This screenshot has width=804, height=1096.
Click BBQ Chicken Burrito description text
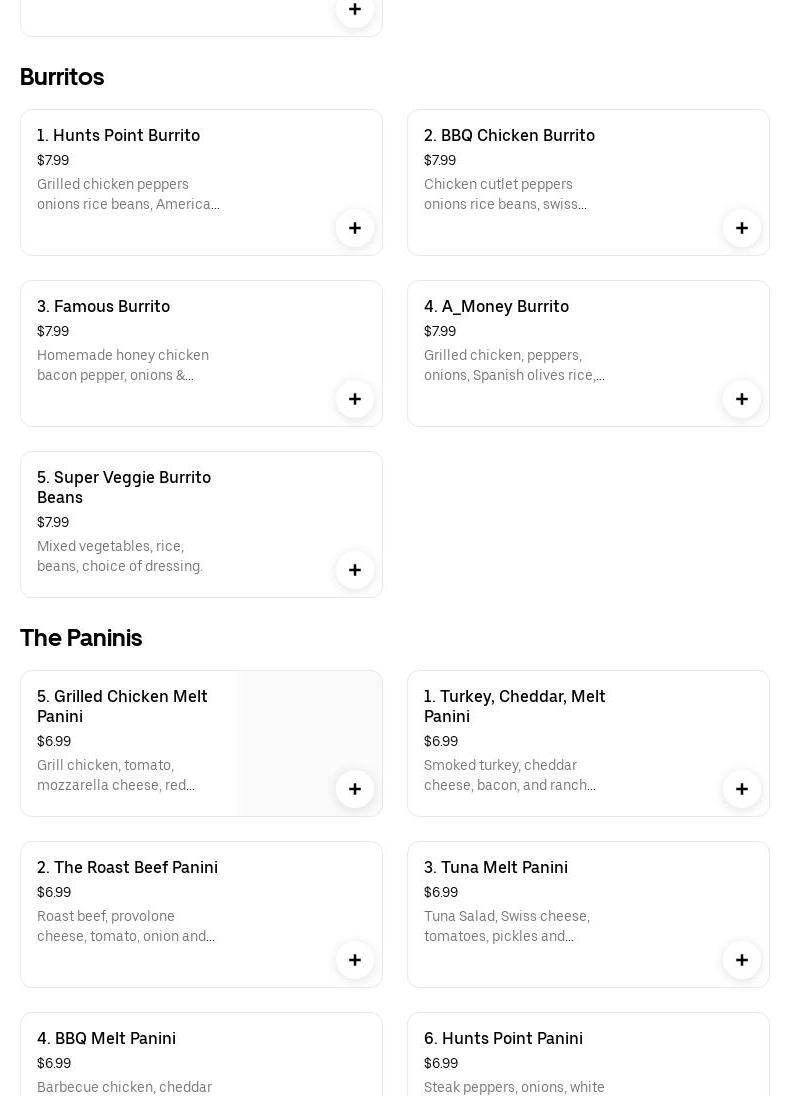tap(505, 194)
